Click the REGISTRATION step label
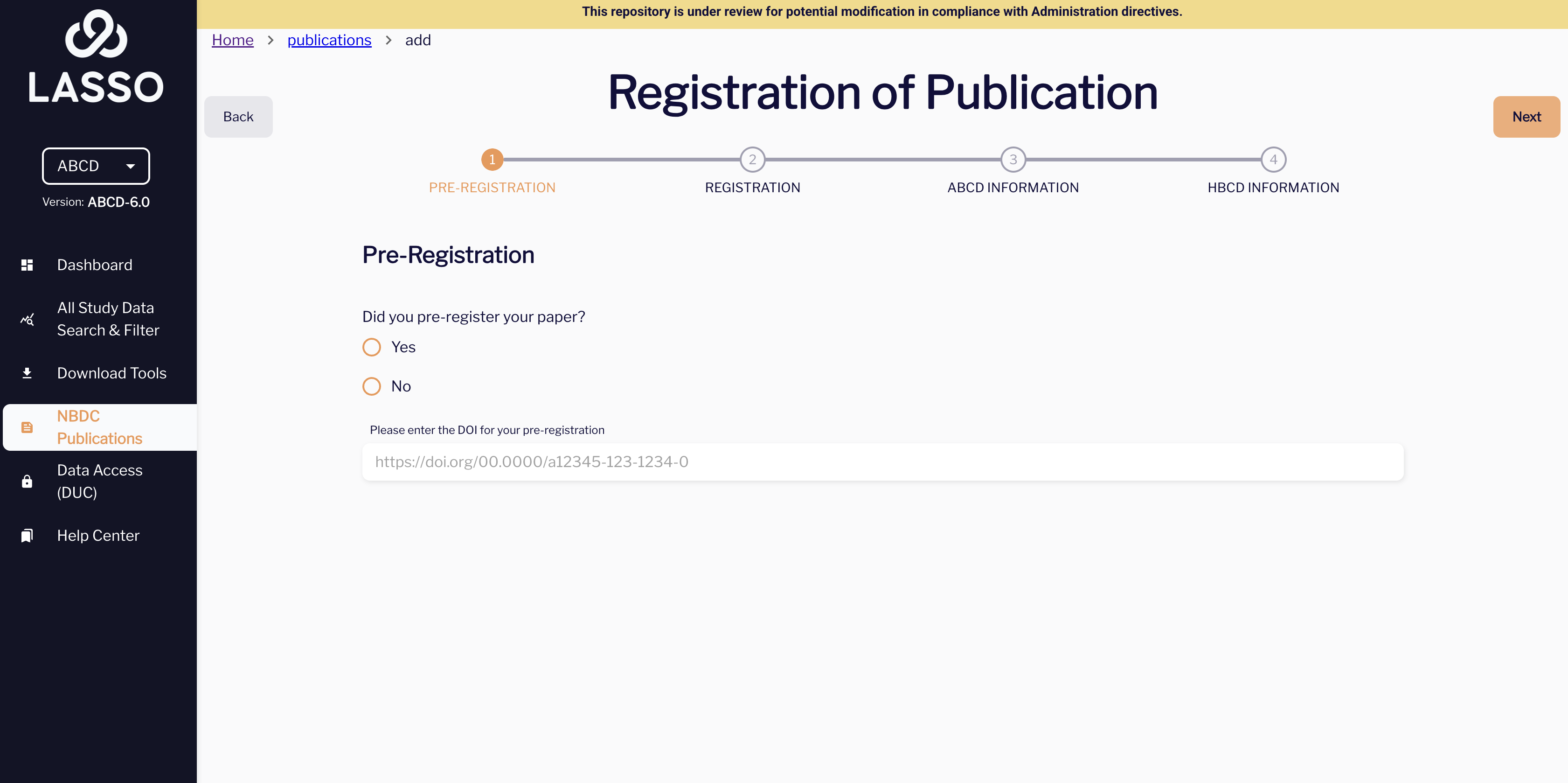The width and height of the screenshot is (1568, 783). (752, 188)
